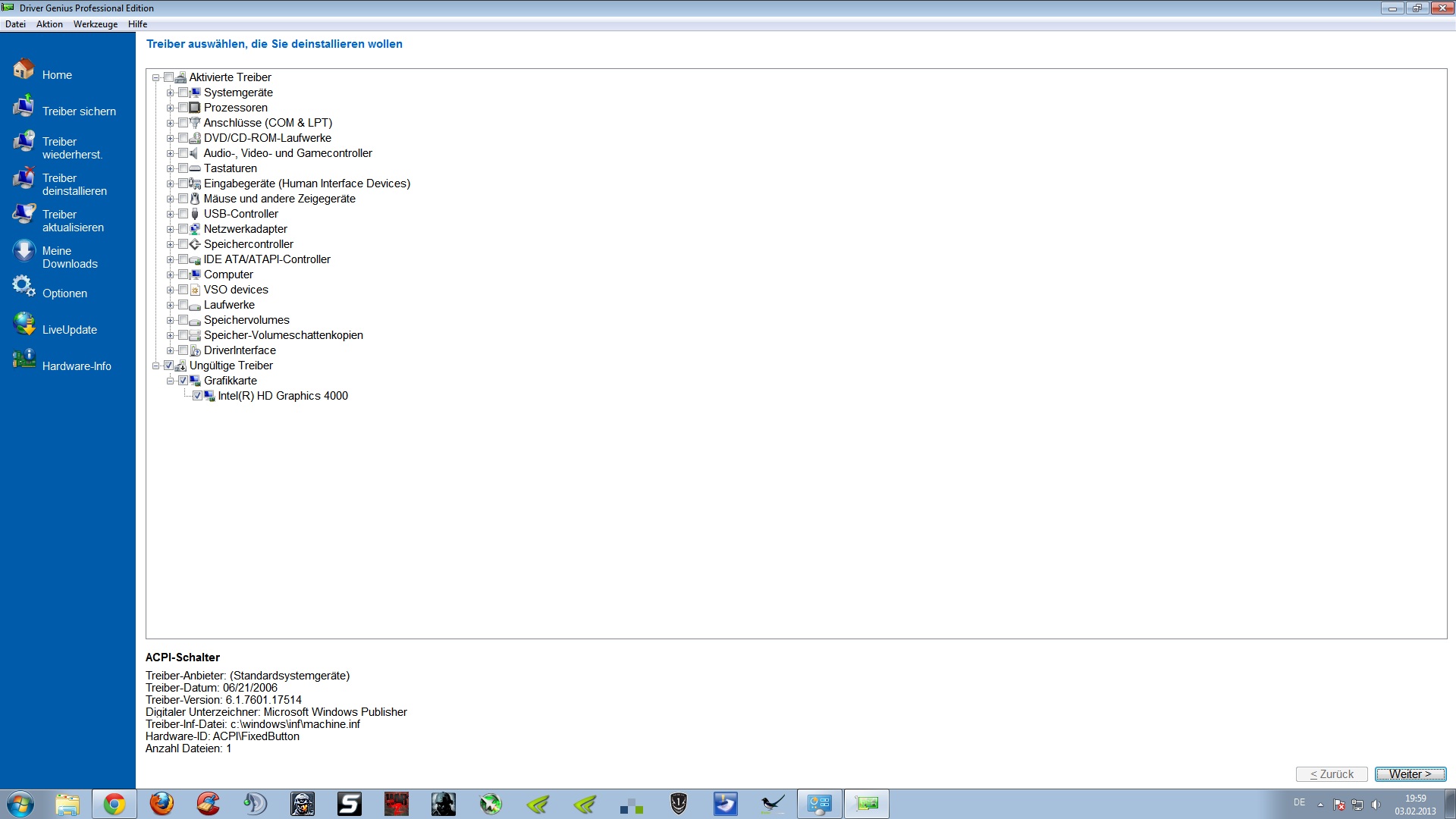Uncheck Intel(R) HD Graphics 4000 checkbox
Image resolution: width=1456 pixels, height=819 pixels.
197,396
